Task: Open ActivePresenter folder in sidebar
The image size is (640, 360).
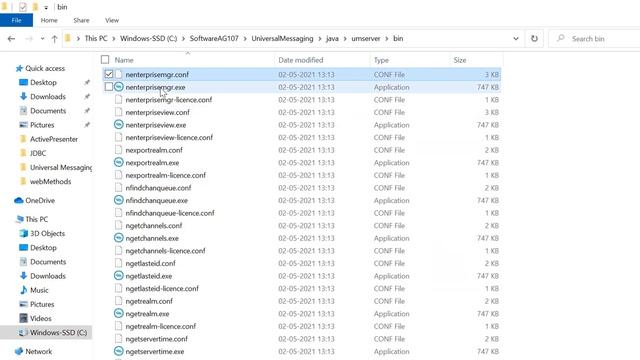Action: point(53,139)
